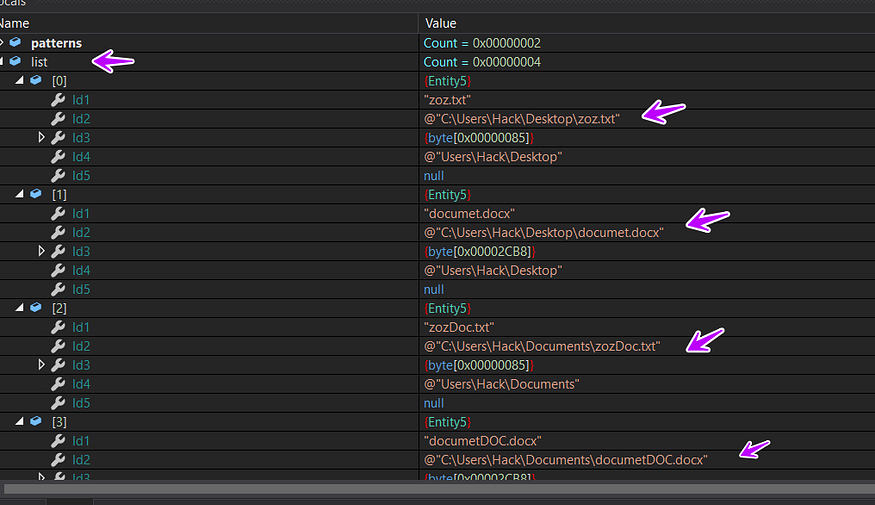Click the cube icon beside patterns
Image resolution: width=875 pixels, height=505 pixels.
(16, 42)
